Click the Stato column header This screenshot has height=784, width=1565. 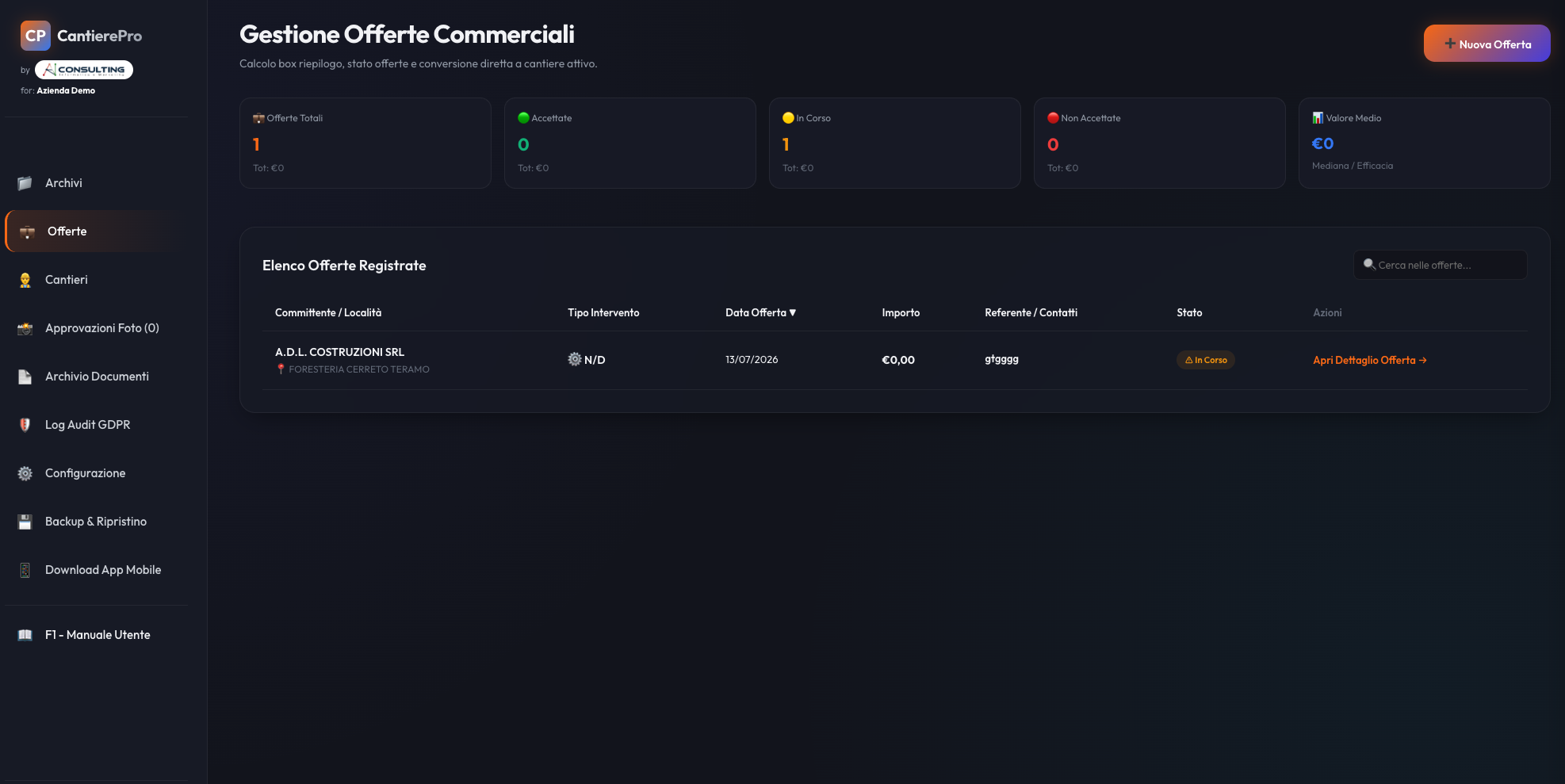click(1189, 312)
